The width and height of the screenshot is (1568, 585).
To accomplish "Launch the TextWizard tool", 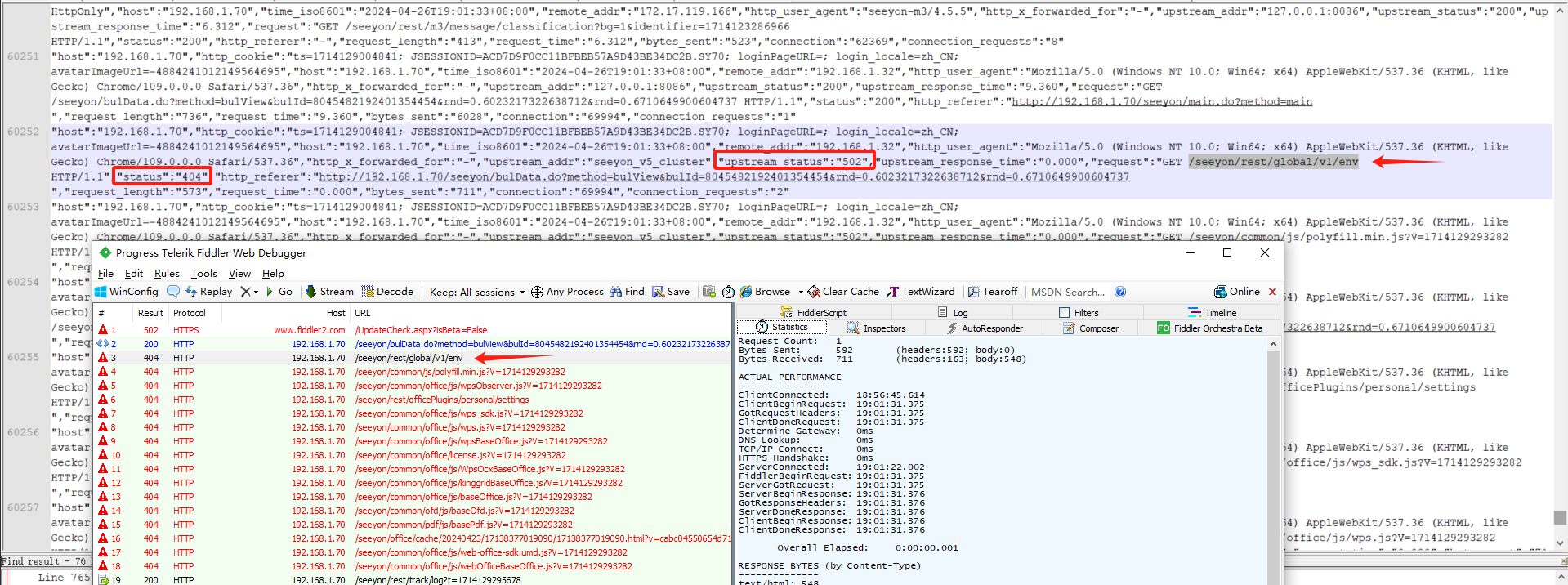I will tap(921, 292).
